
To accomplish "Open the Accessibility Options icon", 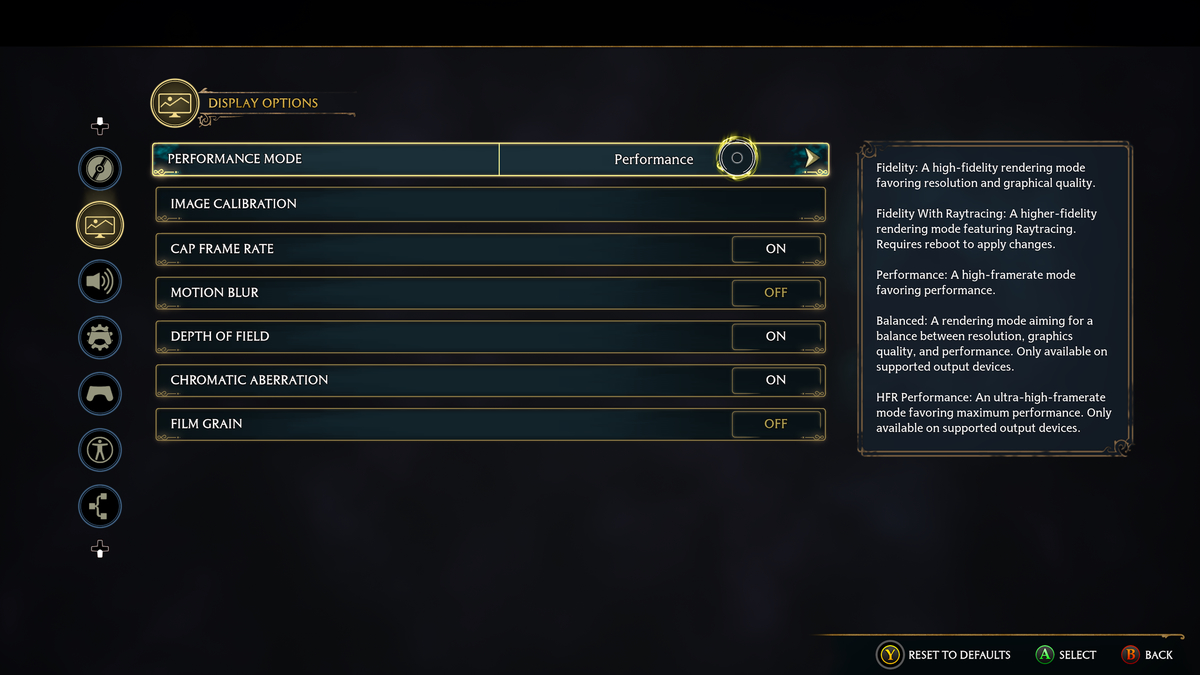I will 99,449.
